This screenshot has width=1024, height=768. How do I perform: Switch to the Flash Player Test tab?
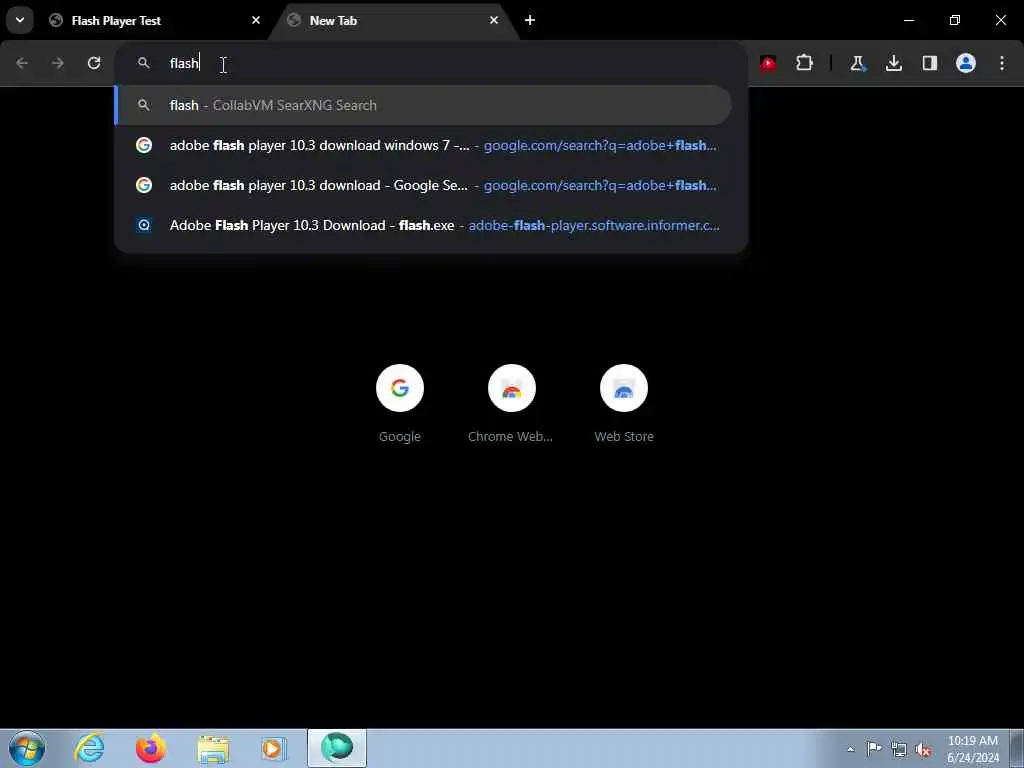pyautogui.click(x=155, y=20)
